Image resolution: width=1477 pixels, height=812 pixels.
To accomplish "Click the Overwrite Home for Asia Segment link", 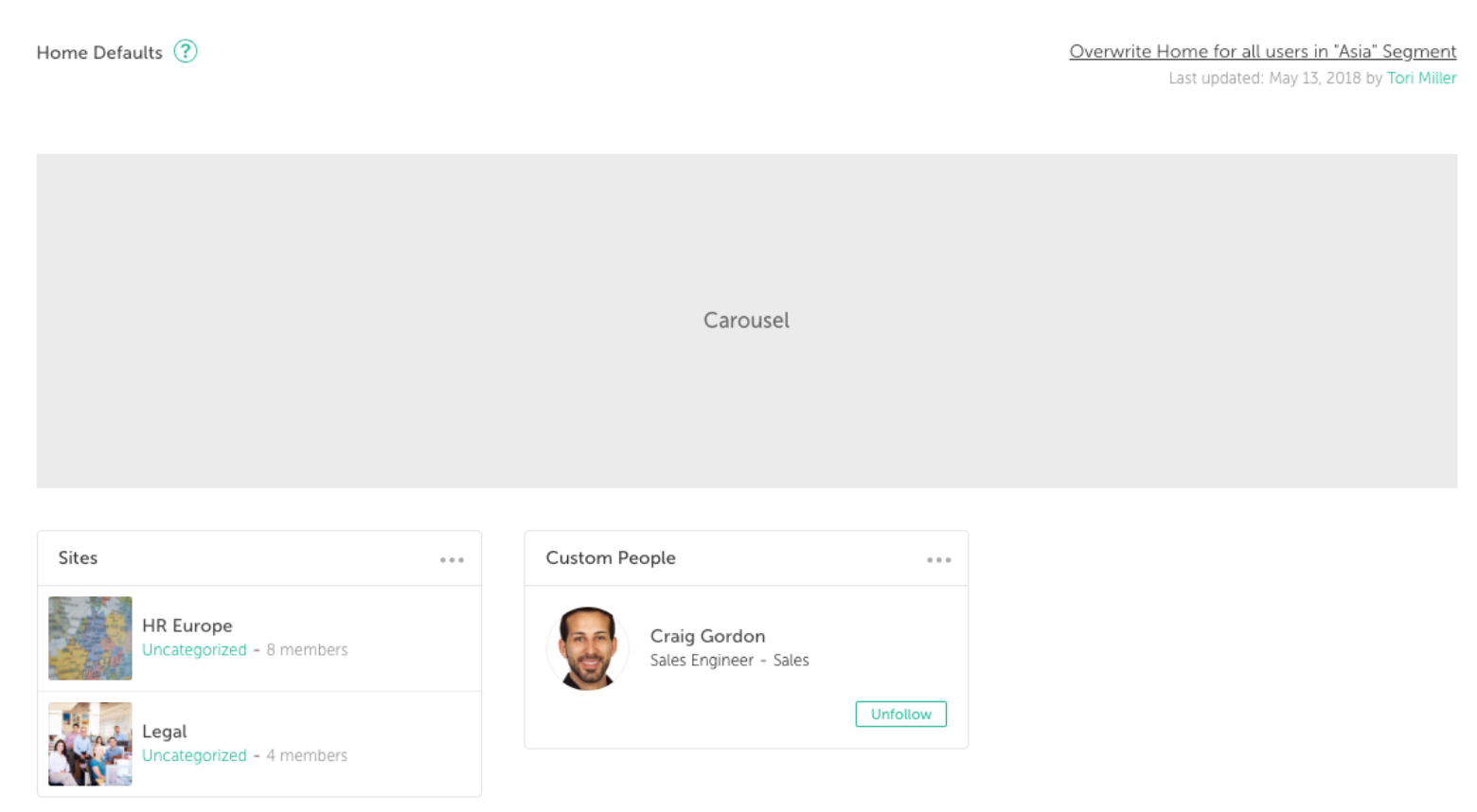I will pos(1262,52).
